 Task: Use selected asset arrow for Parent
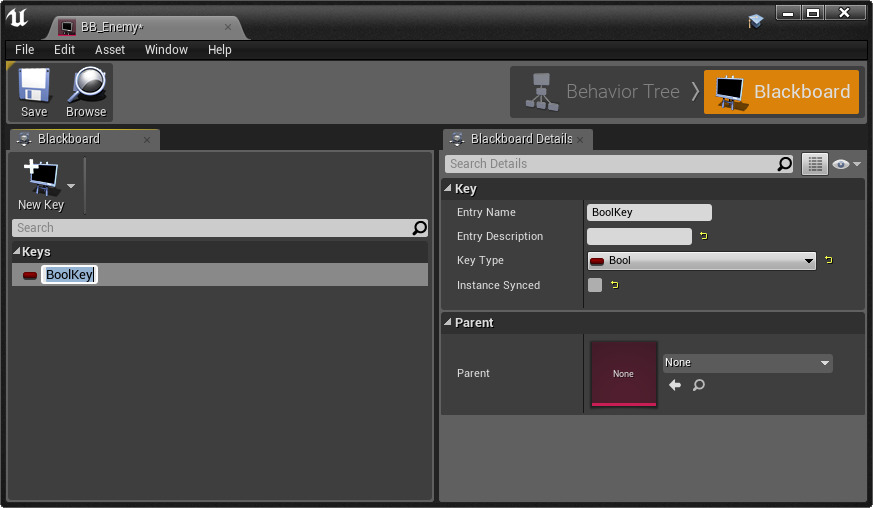(x=675, y=385)
